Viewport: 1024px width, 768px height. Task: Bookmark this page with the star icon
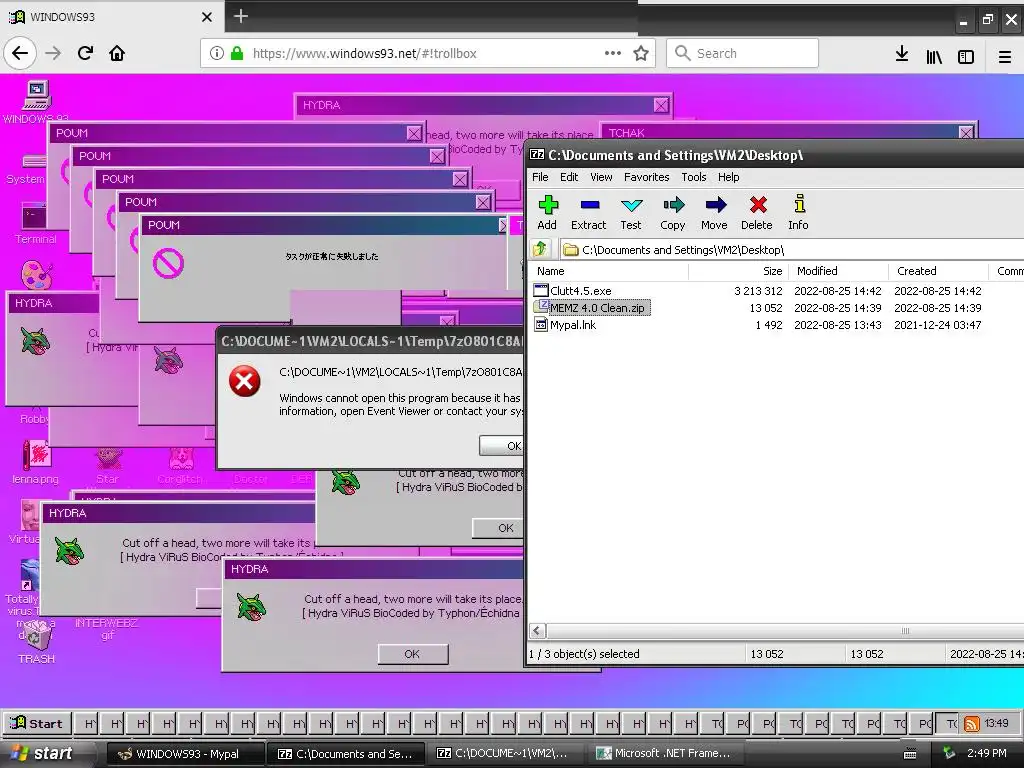point(641,54)
